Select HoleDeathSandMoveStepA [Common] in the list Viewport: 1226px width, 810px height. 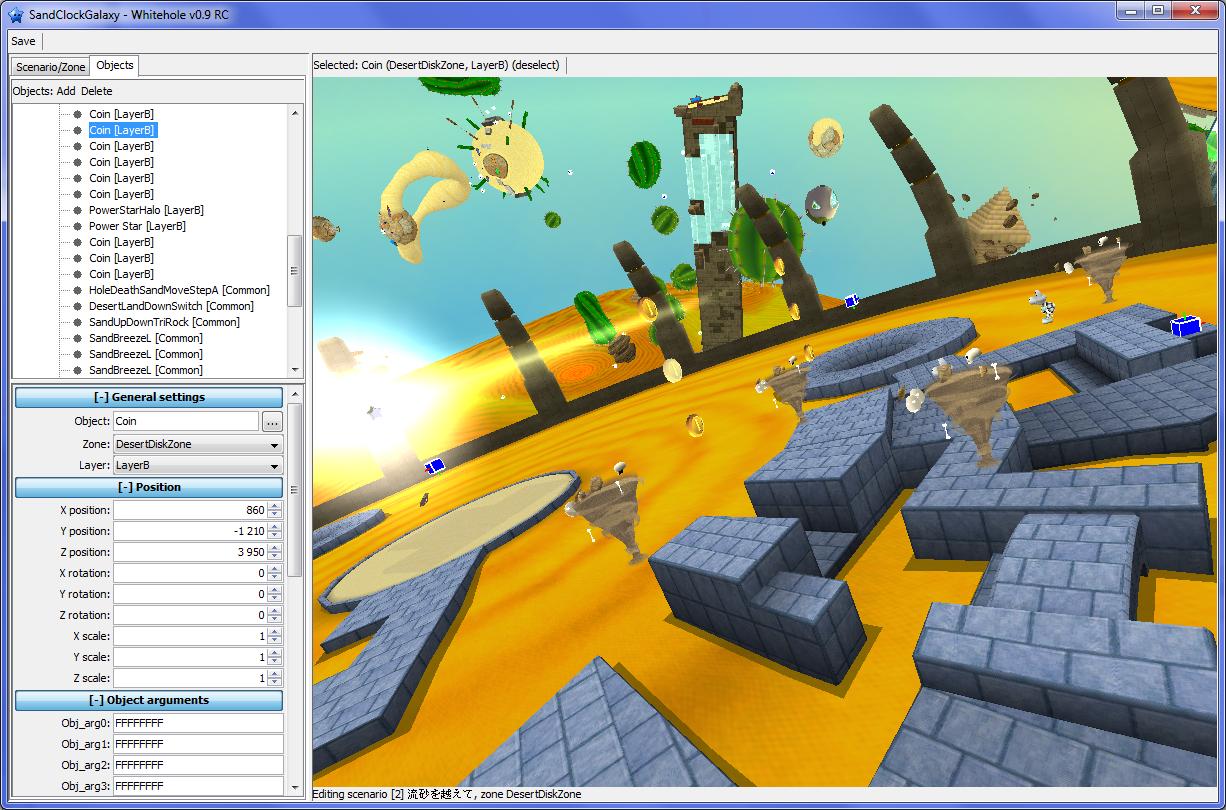point(179,290)
